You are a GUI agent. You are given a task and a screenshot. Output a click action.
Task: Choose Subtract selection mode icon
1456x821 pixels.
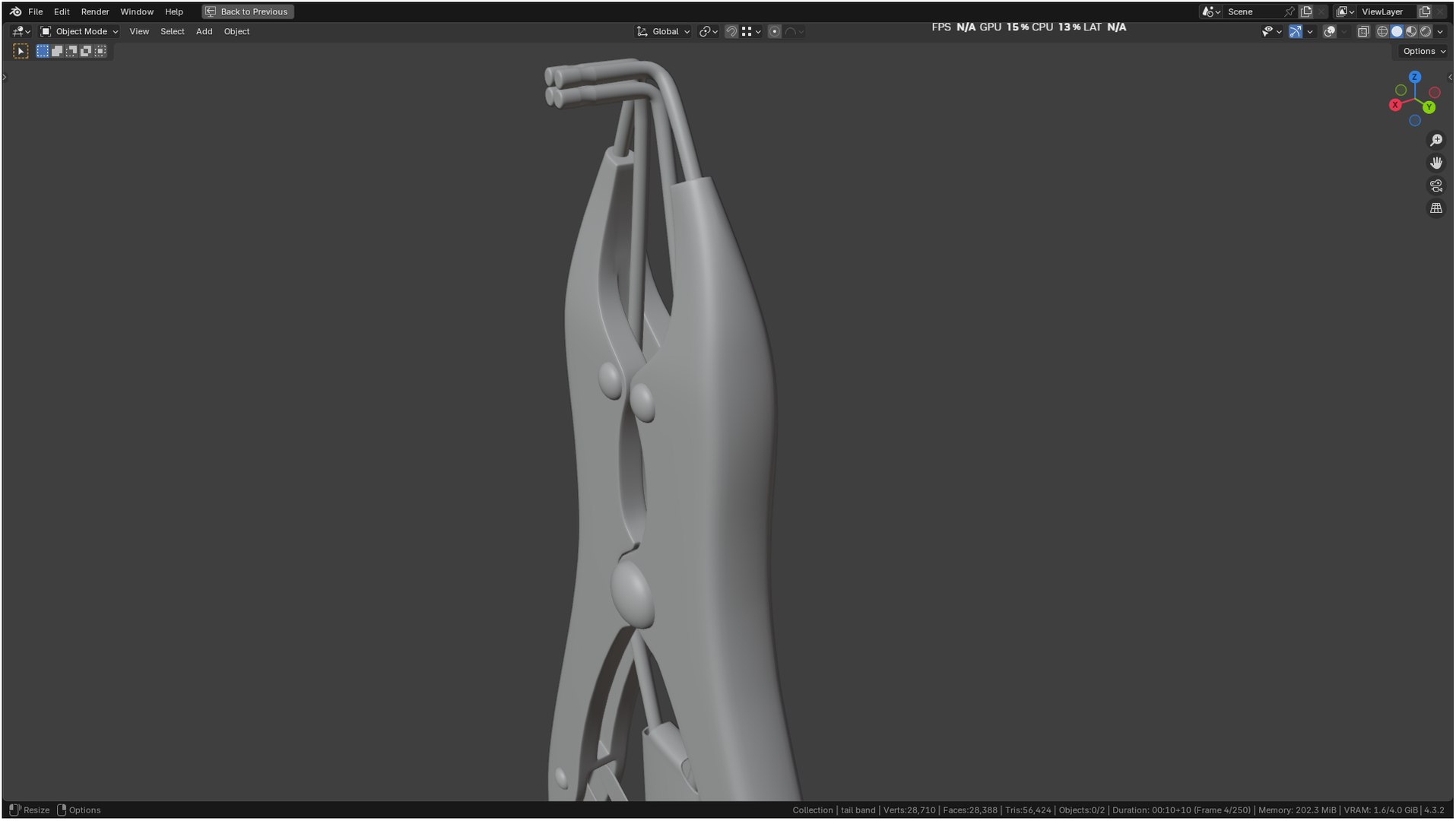pos(71,51)
